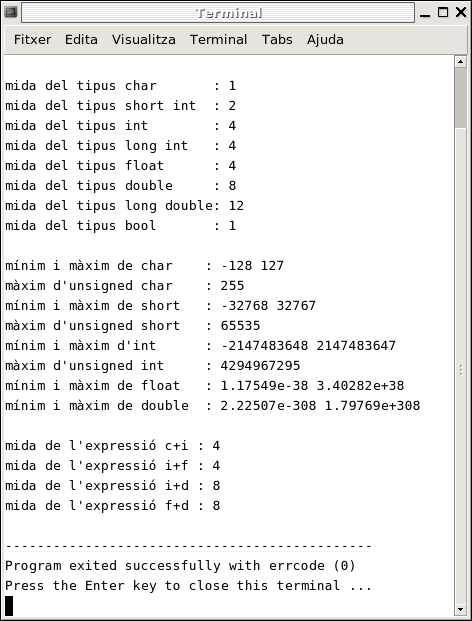The image size is (472, 621).
Task: Click the block cursor at the prompt
Action: pyautogui.click(x=9, y=606)
